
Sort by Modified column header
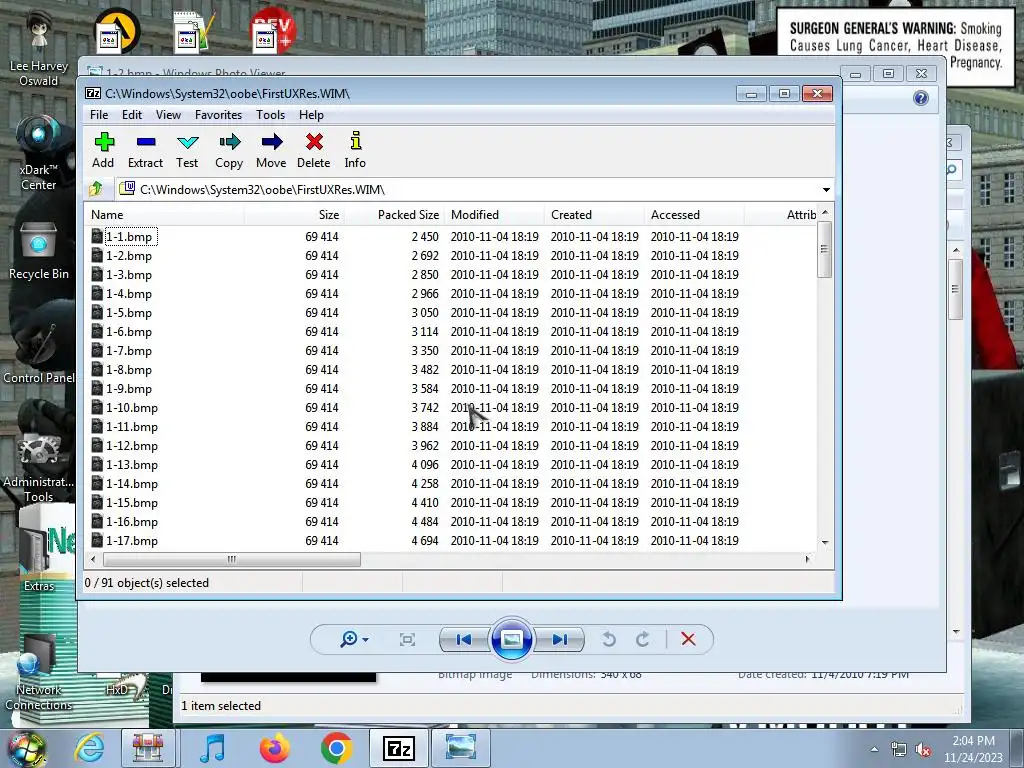tap(494, 215)
